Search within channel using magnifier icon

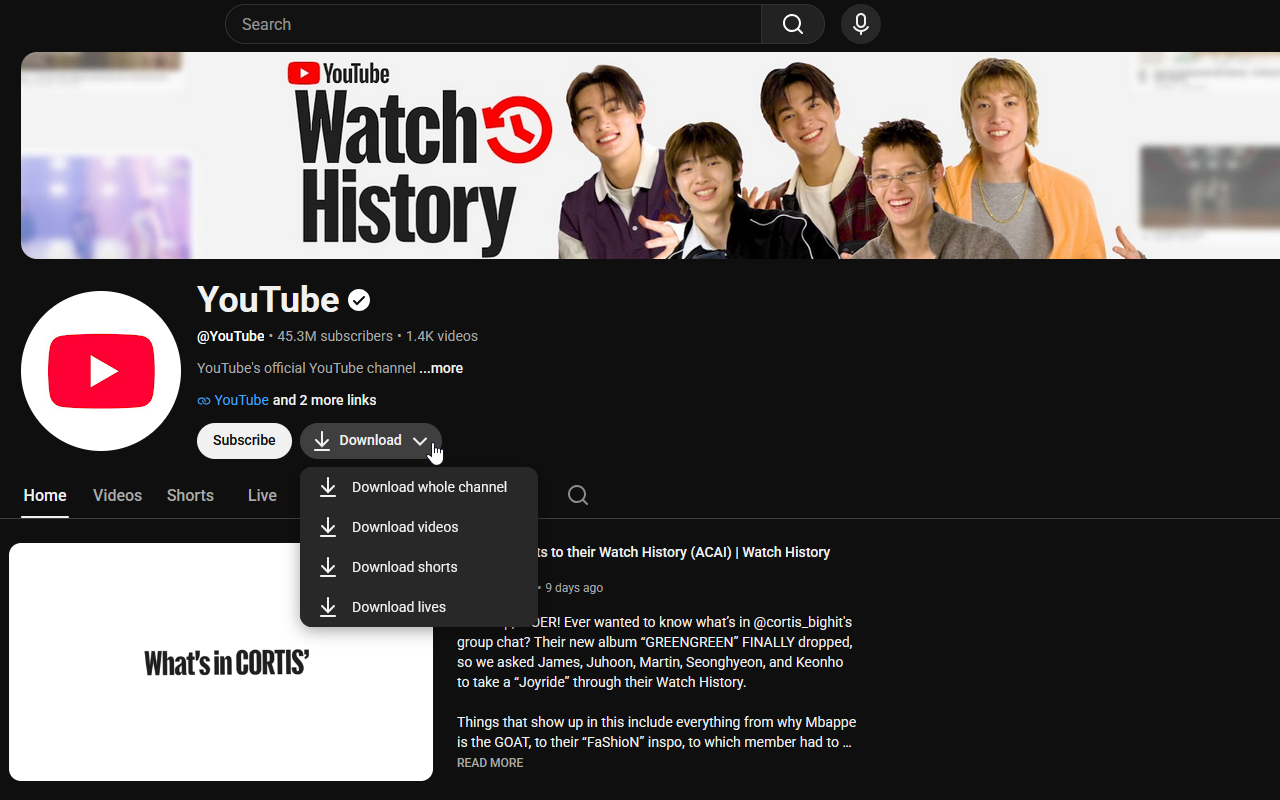(578, 495)
